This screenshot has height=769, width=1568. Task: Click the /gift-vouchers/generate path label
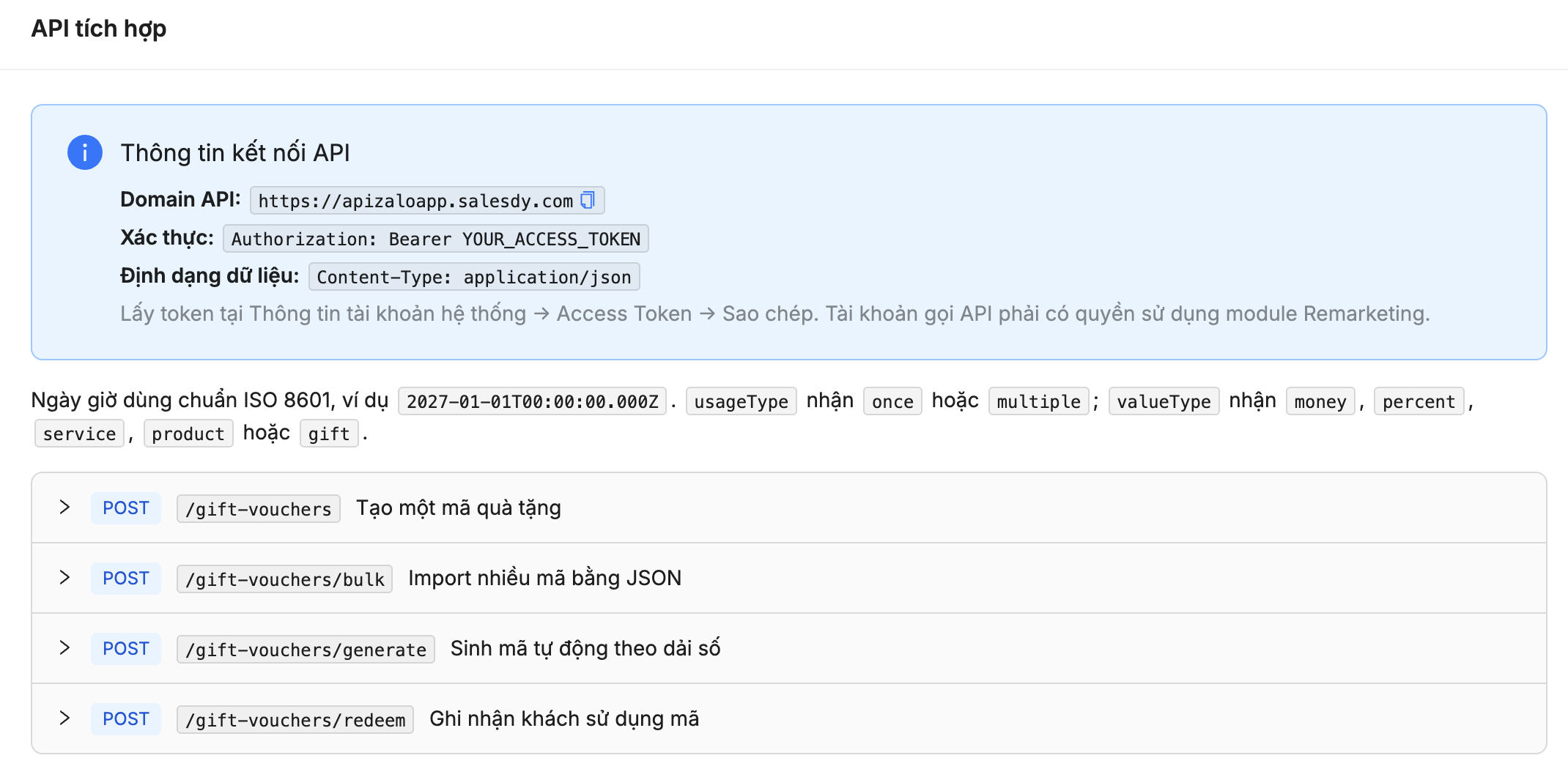(306, 649)
